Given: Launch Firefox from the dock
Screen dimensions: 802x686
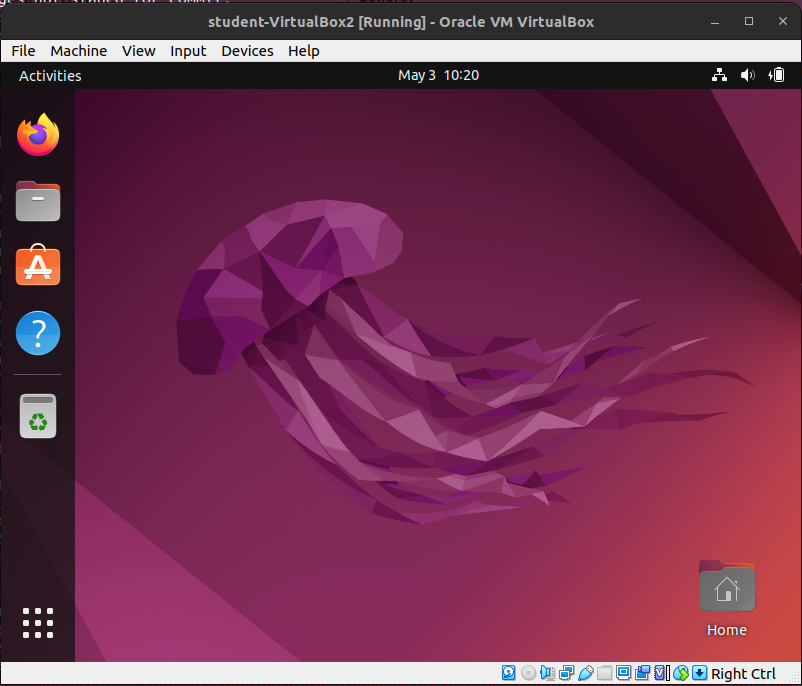Looking at the screenshot, I should pos(38,135).
